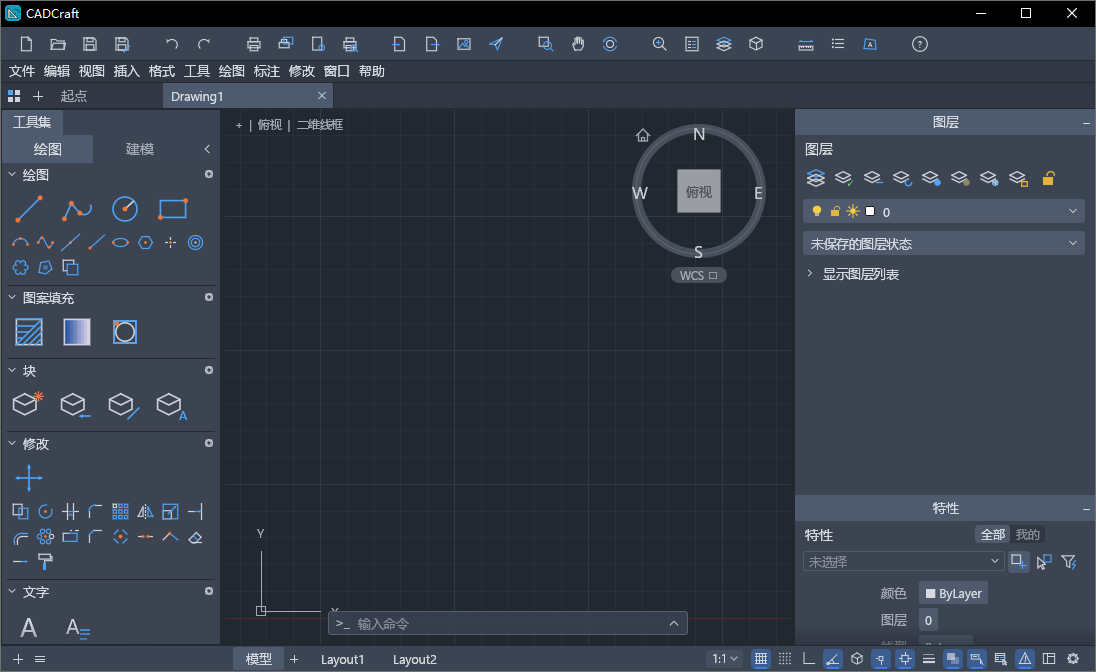
Task: Select the single-line Text tool
Action: pyautogui.click(x=29, y=627)
